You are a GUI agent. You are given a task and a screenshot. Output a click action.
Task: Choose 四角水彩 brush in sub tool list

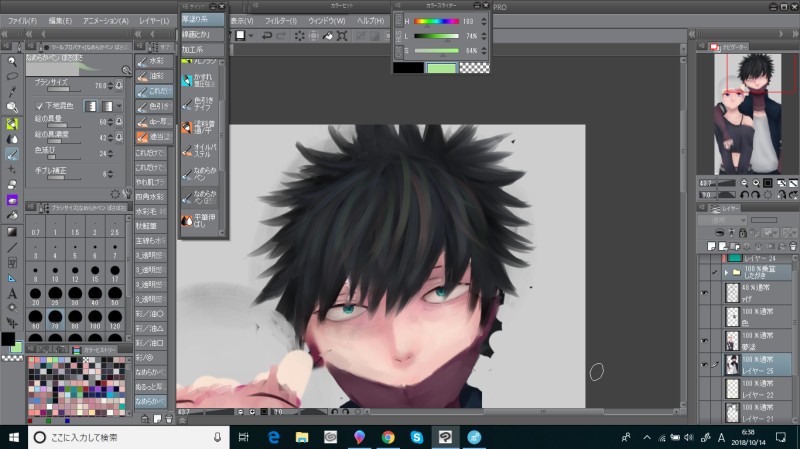pos(151,196)
